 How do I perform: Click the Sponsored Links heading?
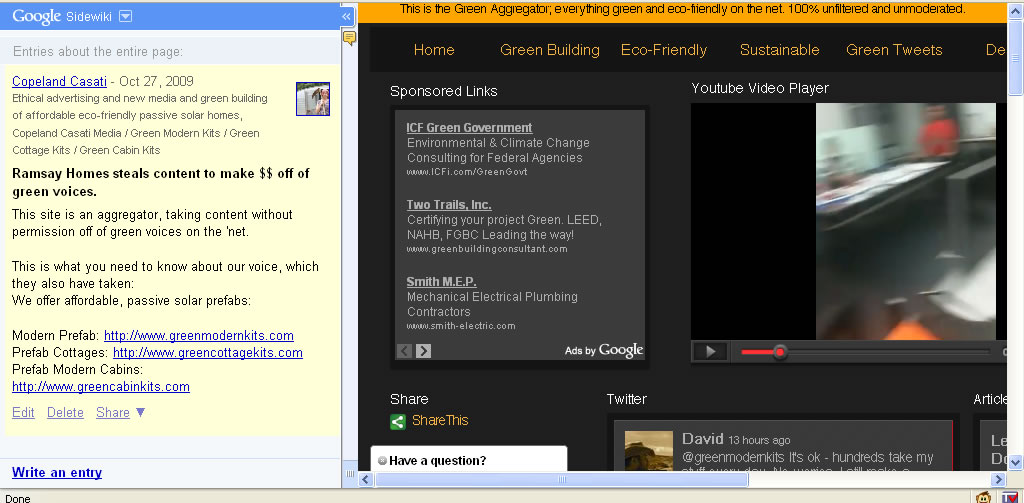pos(443,91)
